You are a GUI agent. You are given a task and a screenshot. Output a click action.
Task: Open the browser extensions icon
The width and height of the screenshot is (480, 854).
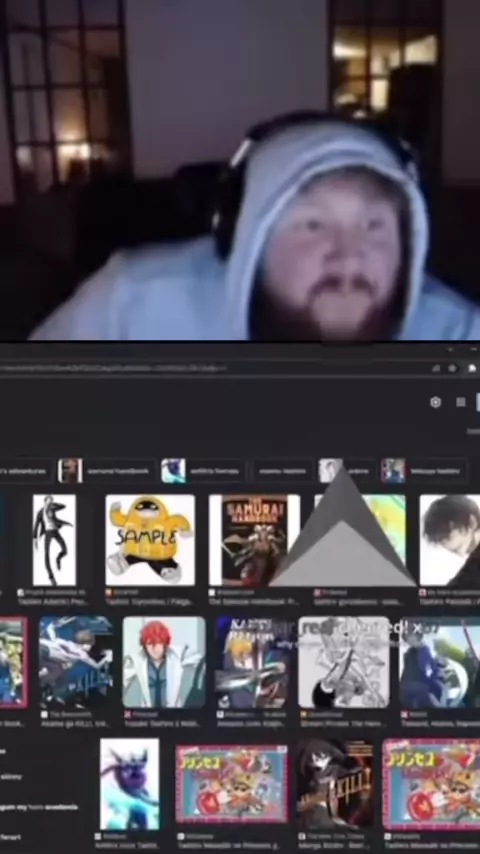[472, 368]
